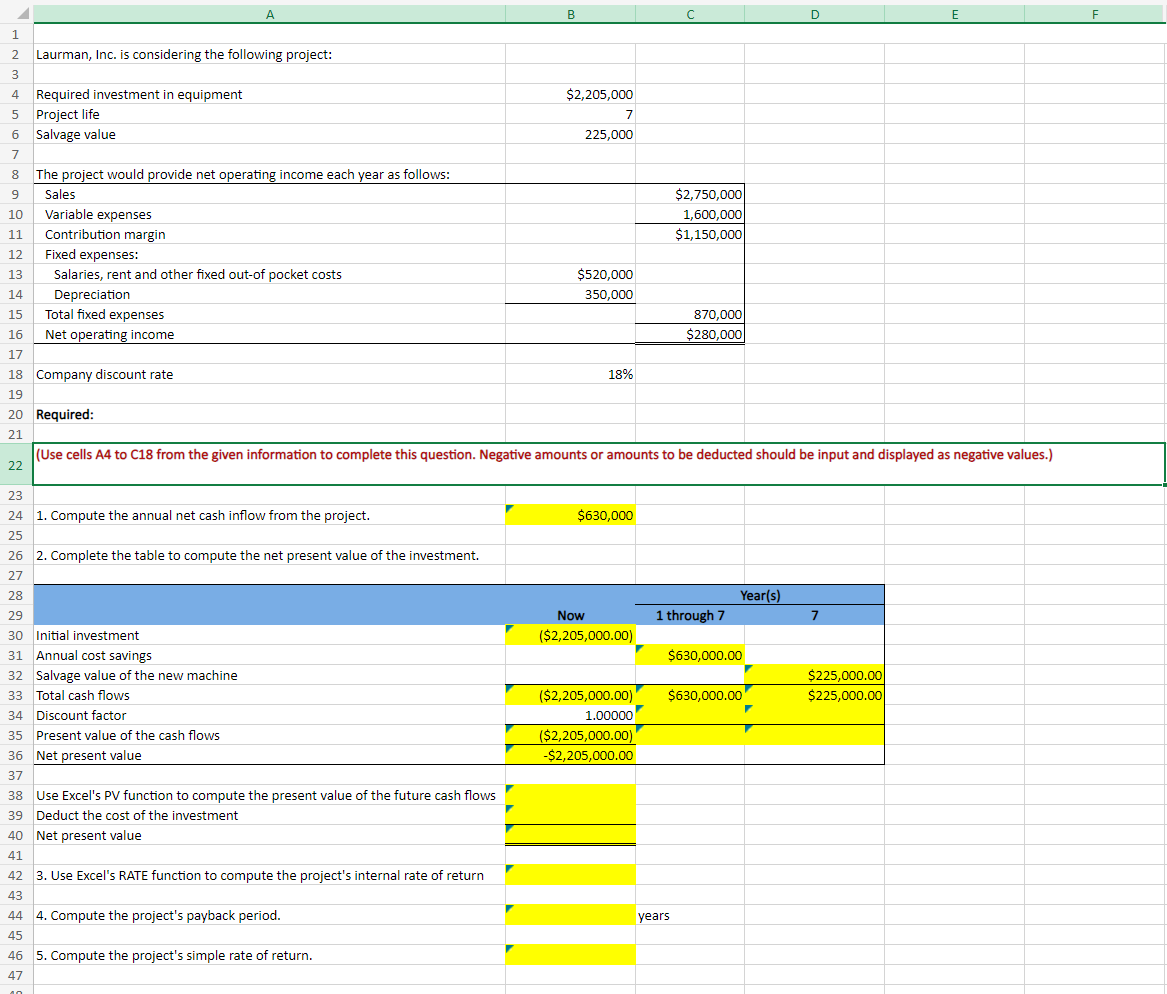The width and height of the screenshot is (1167, 994).
Task: Click 'Salvage value of the new machine' label
Action: [137, 676]
